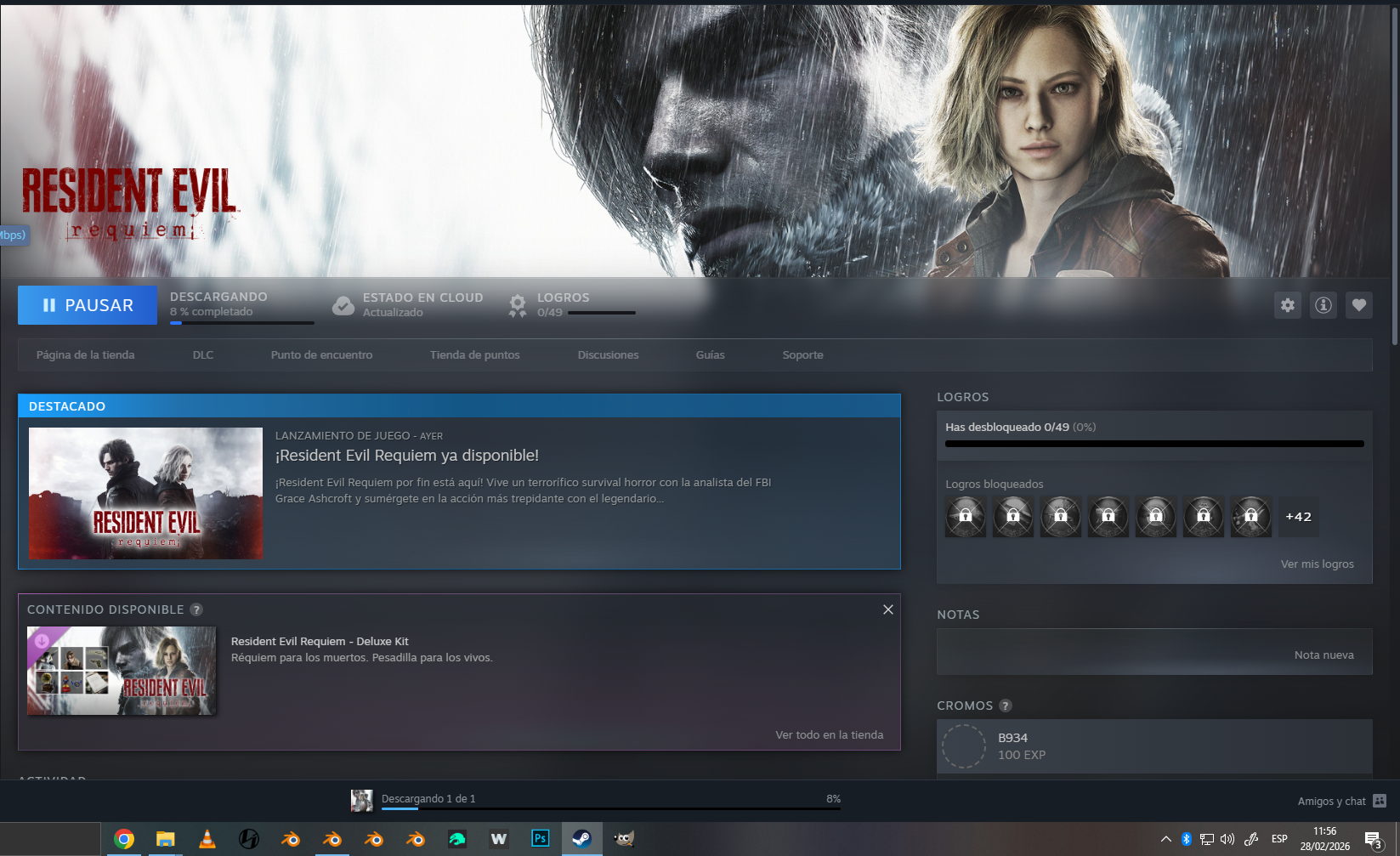Click the Steam icon in the taskbar

pos(581,839)
